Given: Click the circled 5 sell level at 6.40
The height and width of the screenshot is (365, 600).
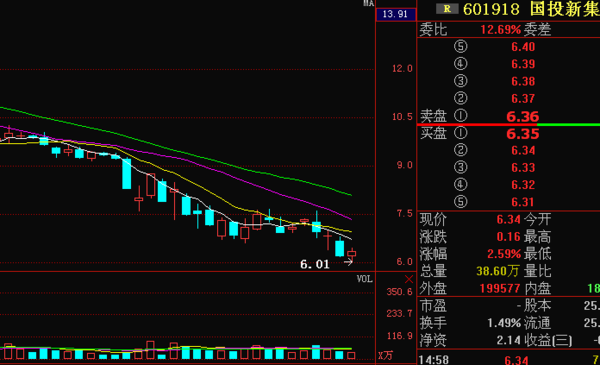Looking at the screenshot, I should pyautogui.click(x=461, y=47).
